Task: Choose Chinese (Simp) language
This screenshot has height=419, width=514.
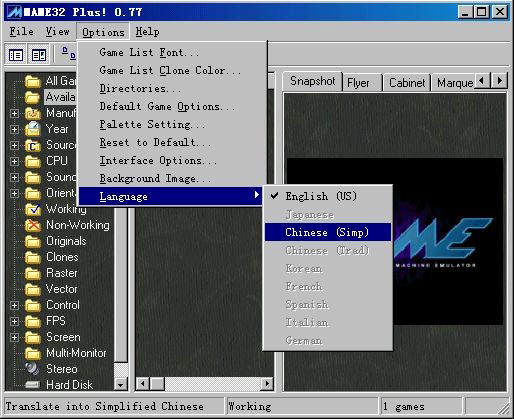Action: pos(328,232)
